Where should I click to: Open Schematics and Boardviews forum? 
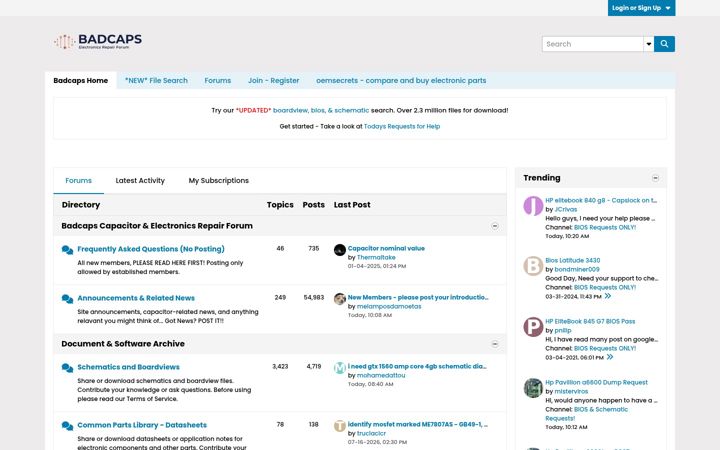(128, 367)
